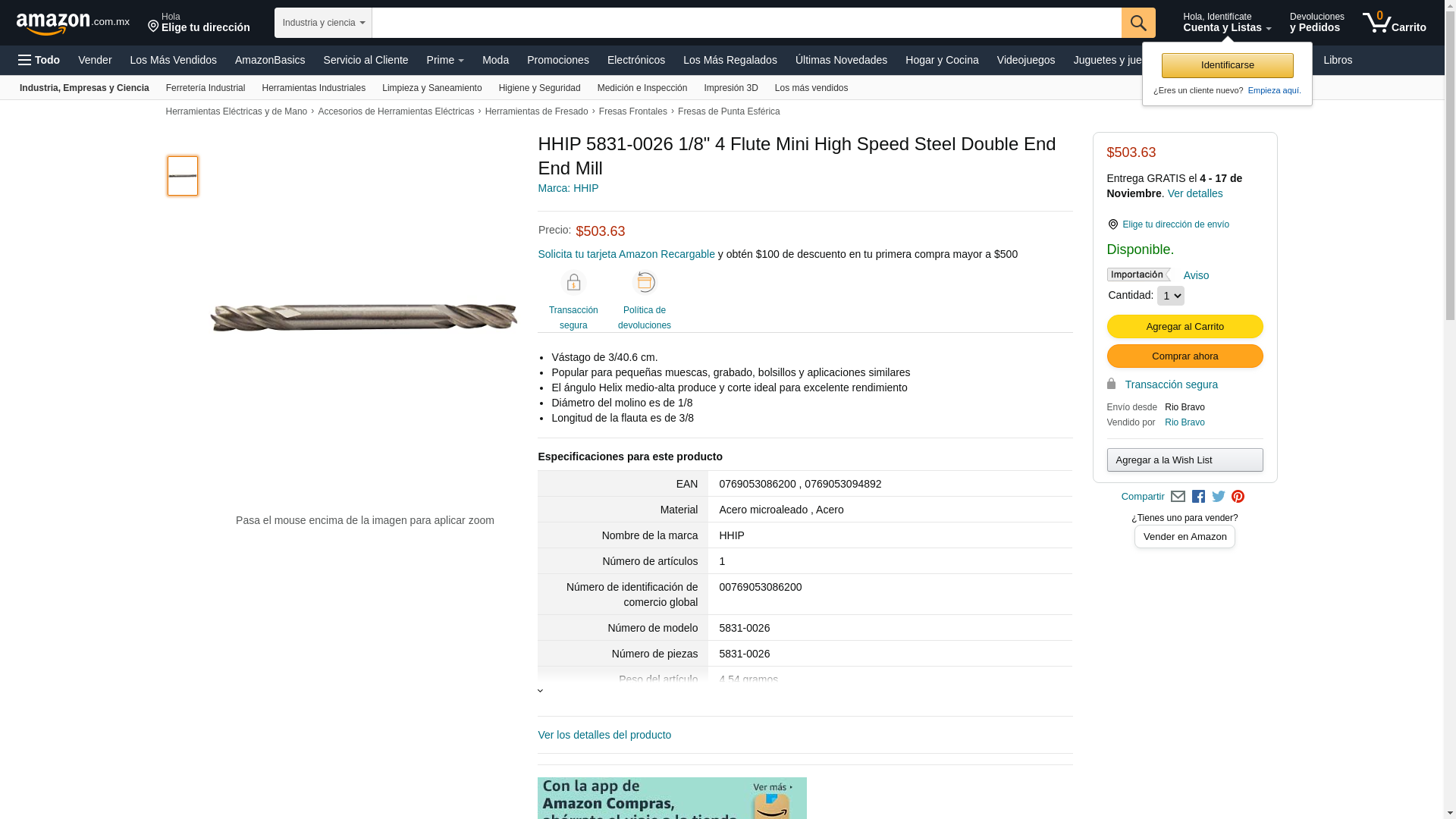The image size is (1456, 819).
Task: Select the end mill product thumbnail
Action: click(183, 176)
